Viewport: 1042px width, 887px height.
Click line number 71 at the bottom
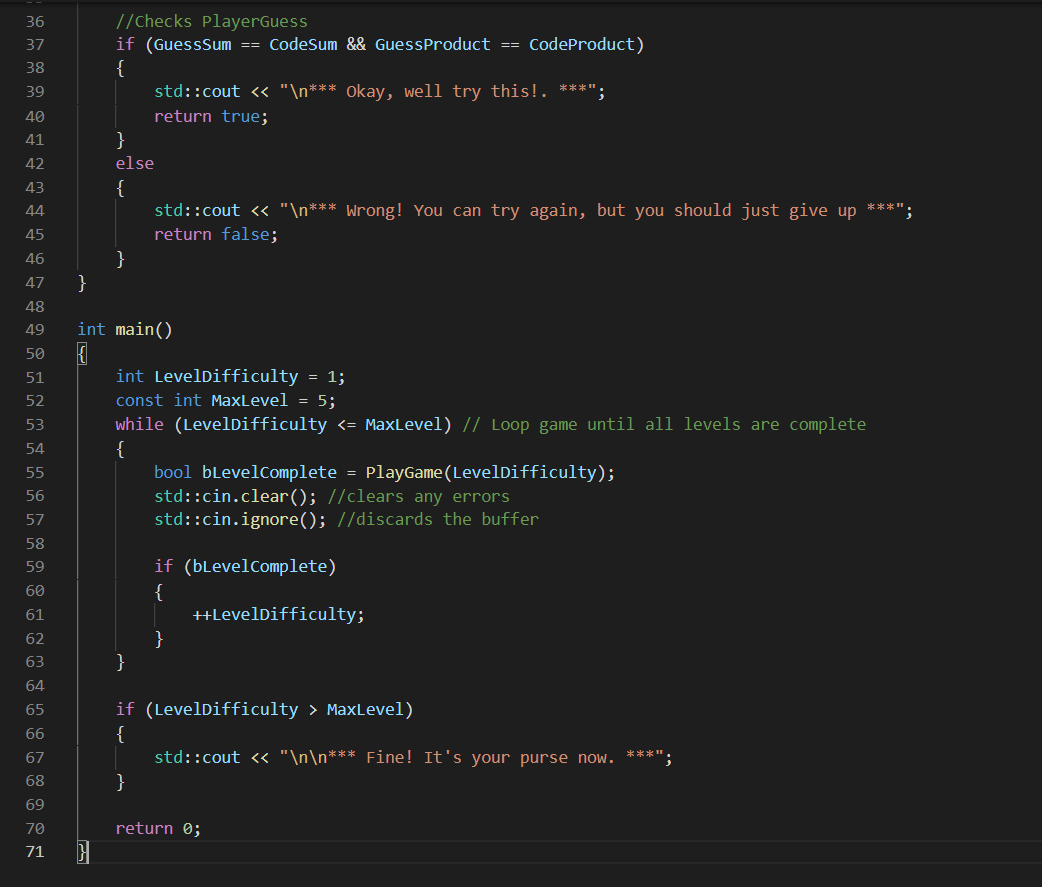click(34, 851)
